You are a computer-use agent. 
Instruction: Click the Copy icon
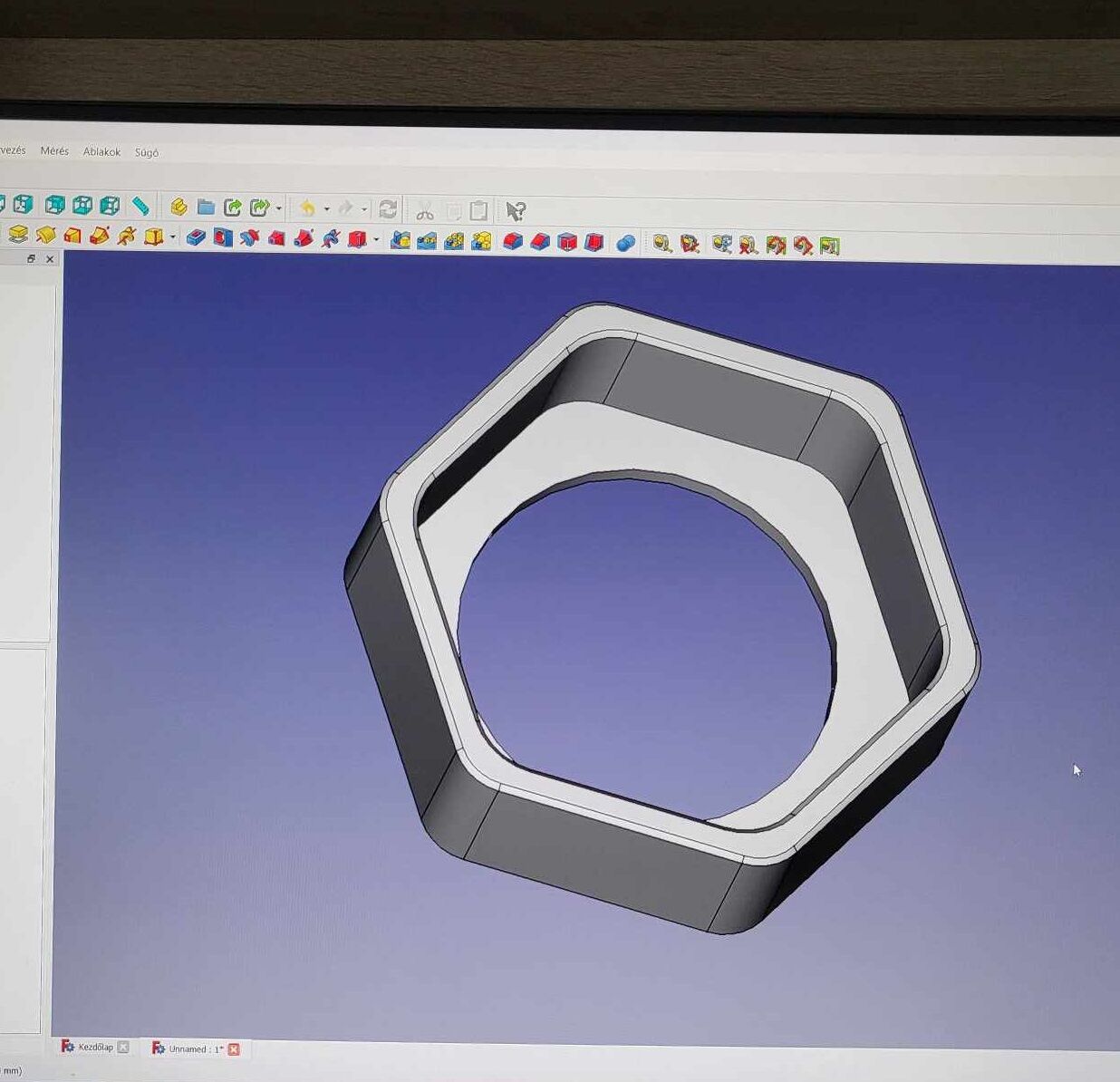tap(452, 211)
